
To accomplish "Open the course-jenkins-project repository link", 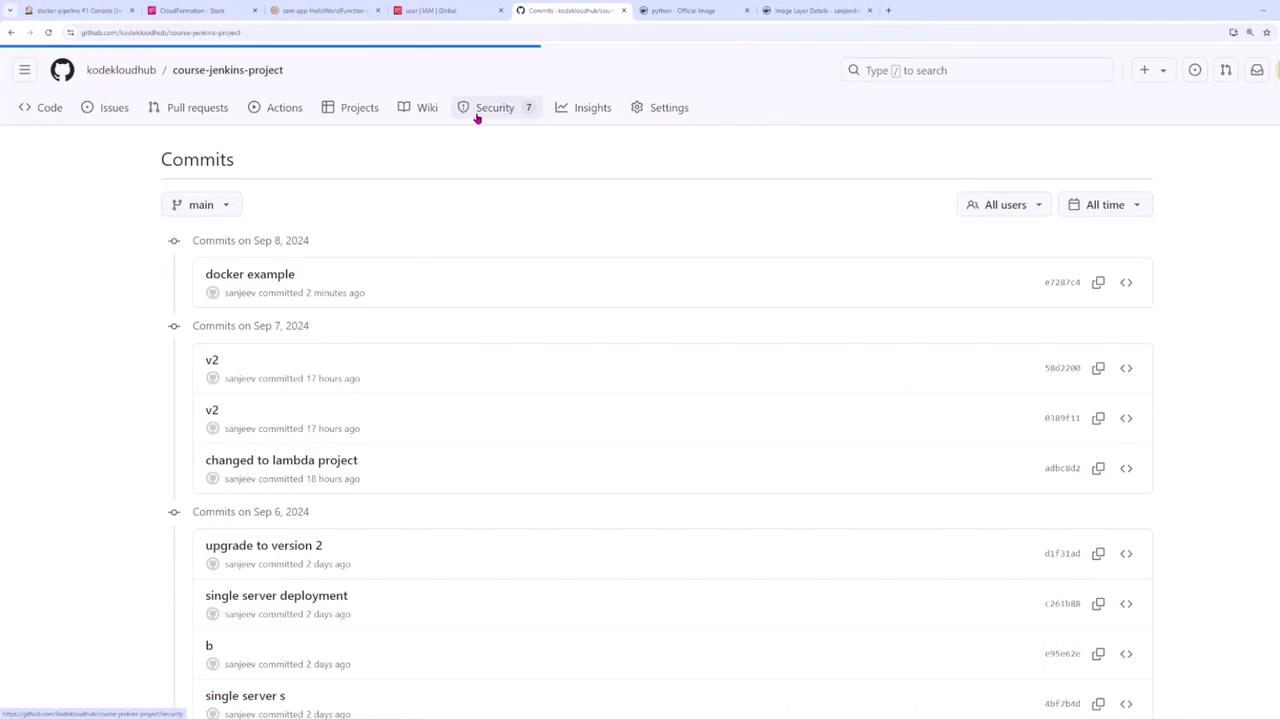I will [228, 70].
